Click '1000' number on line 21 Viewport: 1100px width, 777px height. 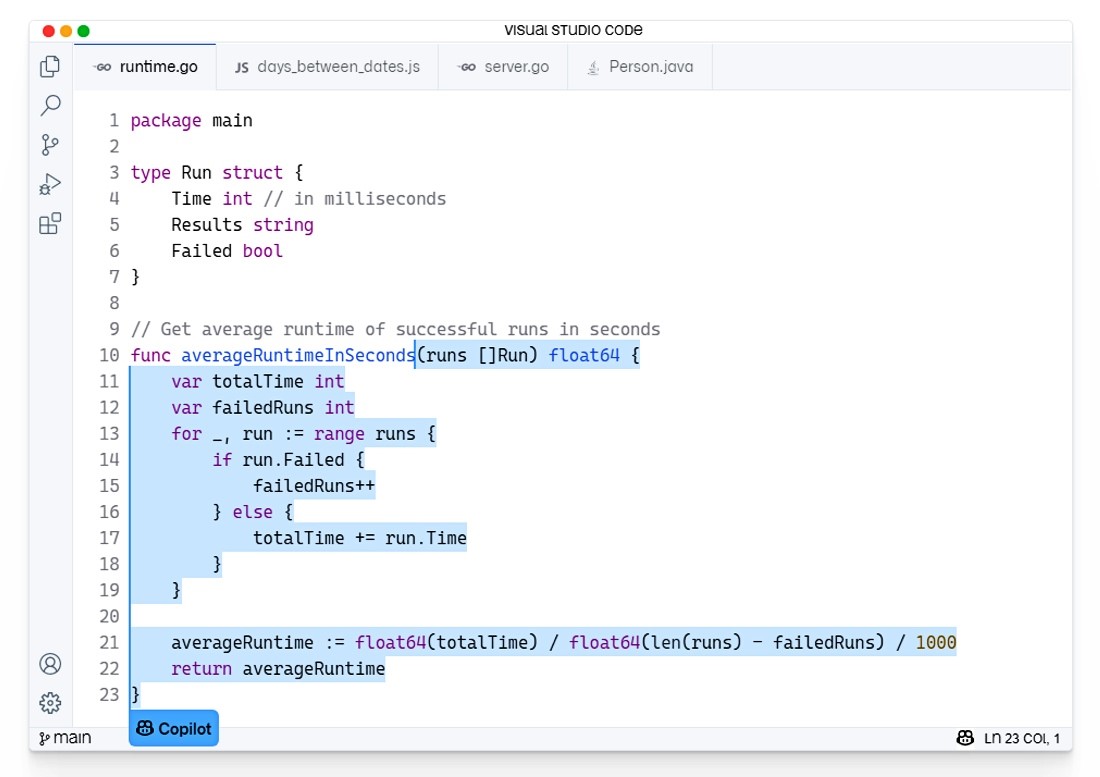tap(936, 642)
